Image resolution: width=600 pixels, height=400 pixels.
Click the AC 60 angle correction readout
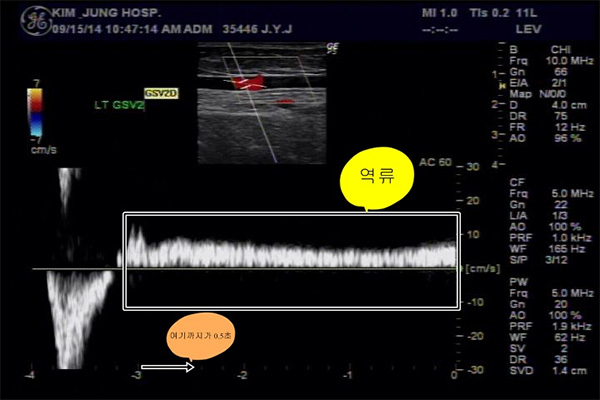click(436, 161)
